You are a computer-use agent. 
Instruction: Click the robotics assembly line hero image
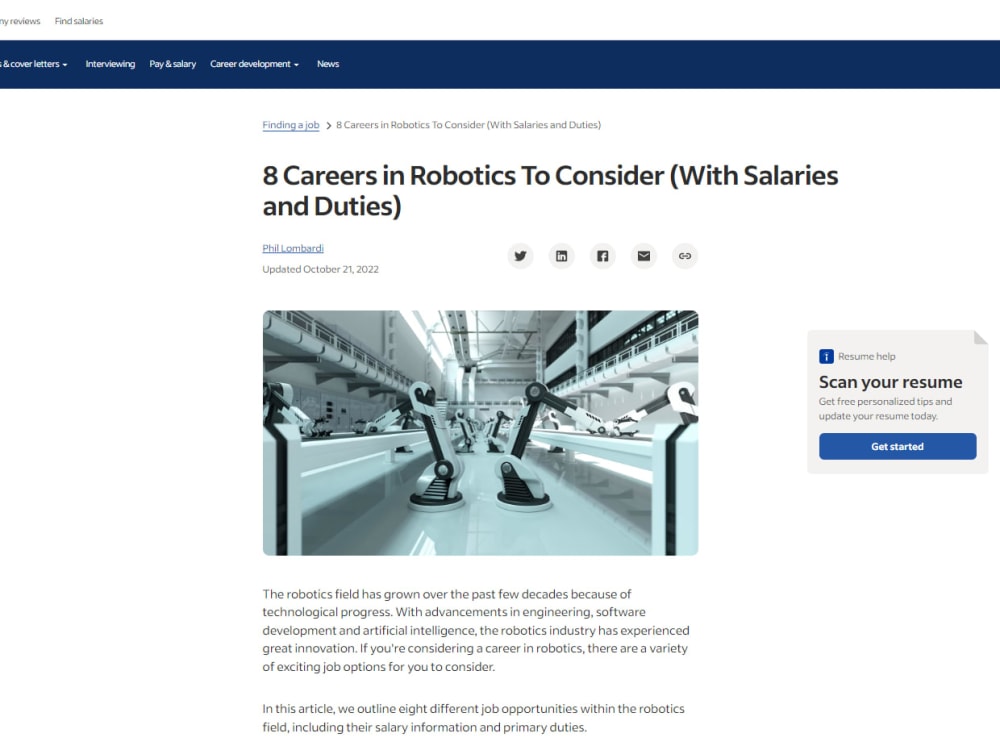tap(480, 432)
